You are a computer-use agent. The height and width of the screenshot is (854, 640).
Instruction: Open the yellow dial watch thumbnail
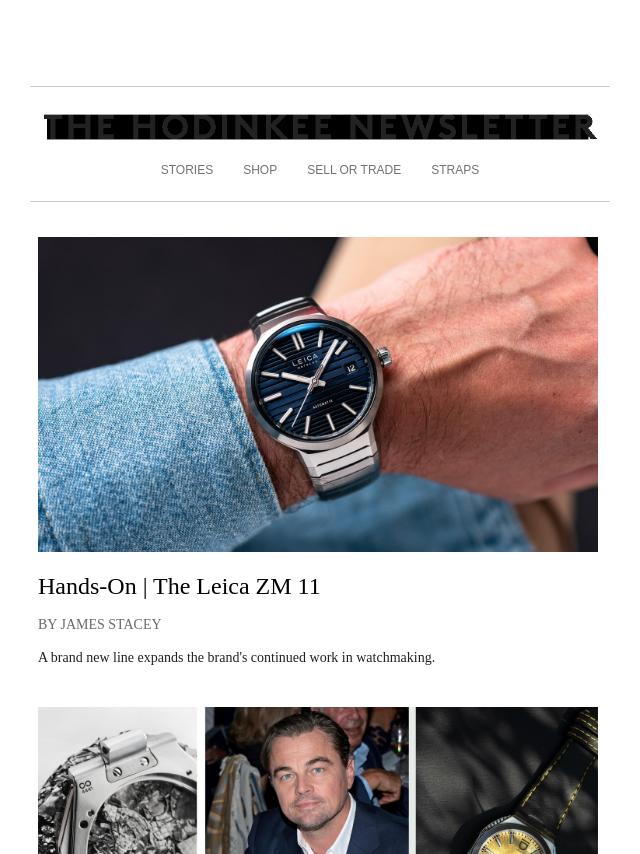pos(507,780)
